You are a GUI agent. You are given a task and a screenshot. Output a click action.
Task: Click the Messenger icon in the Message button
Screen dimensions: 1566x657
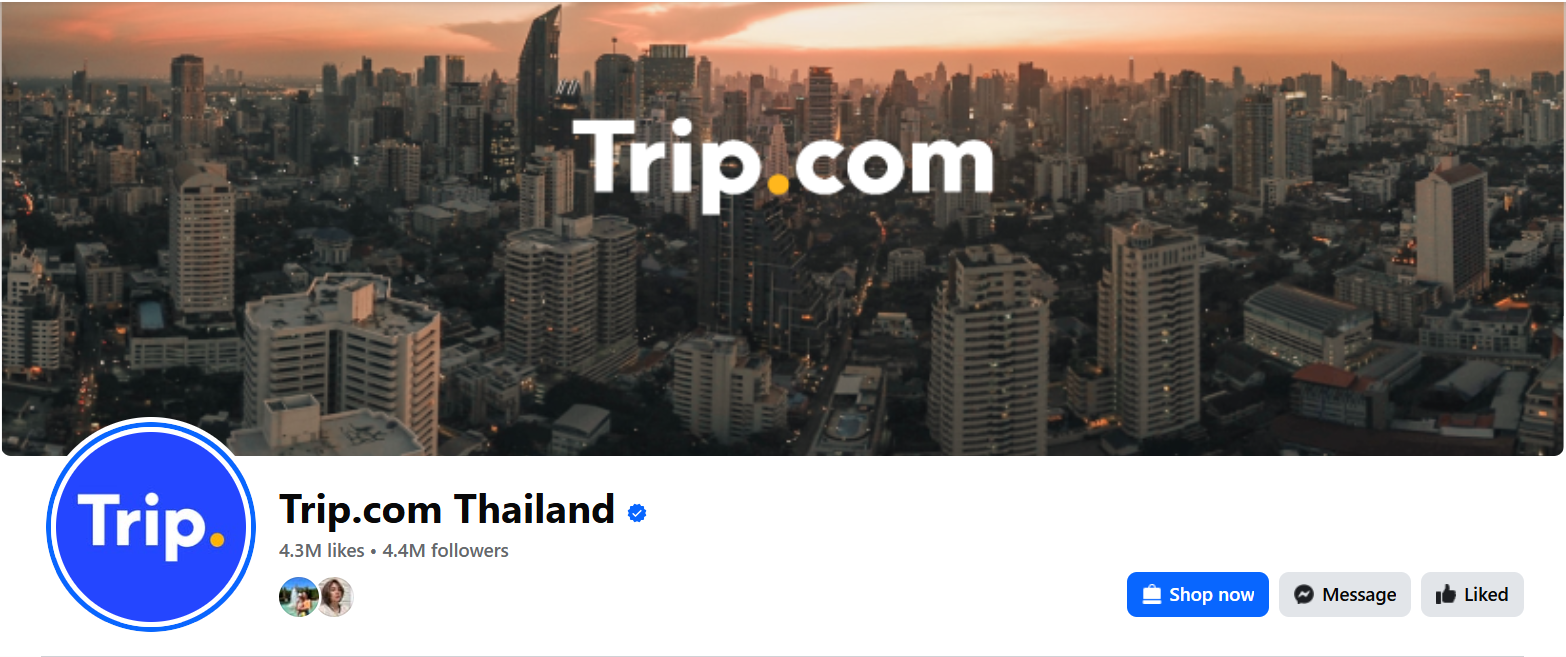click(1303, 594)
